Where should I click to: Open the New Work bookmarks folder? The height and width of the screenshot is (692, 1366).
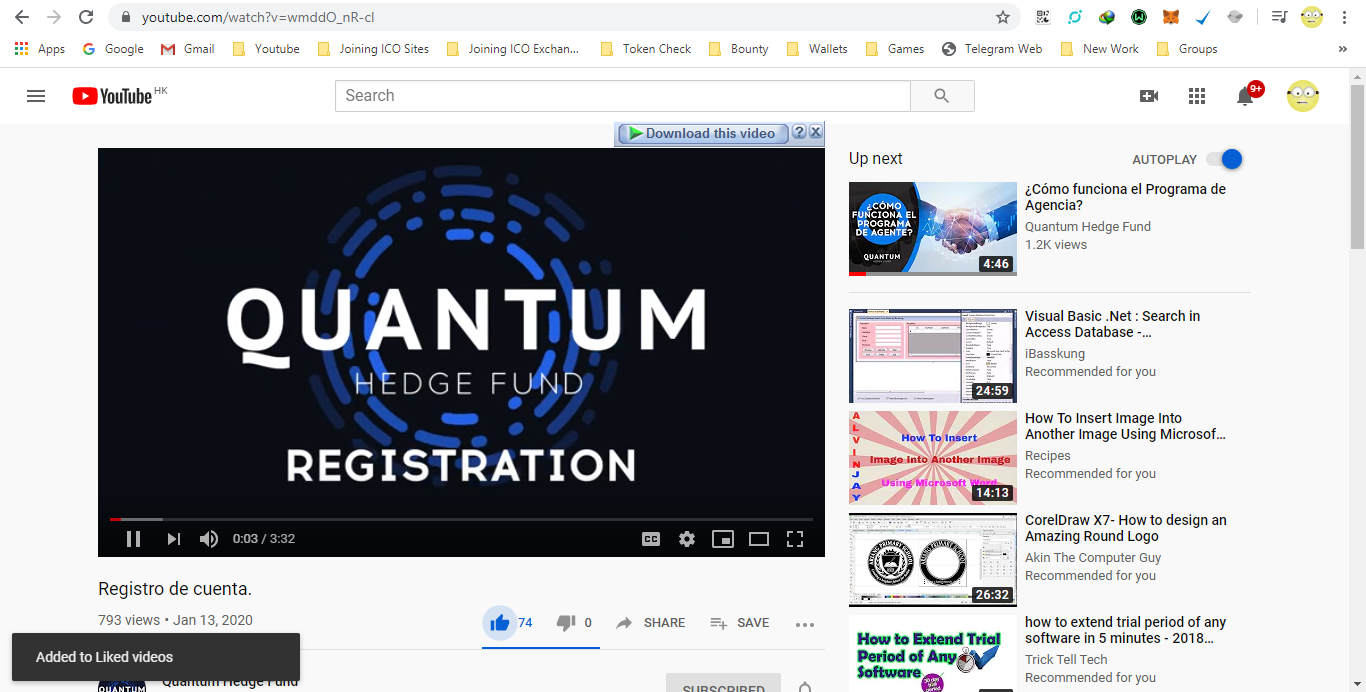(1099, 48)
